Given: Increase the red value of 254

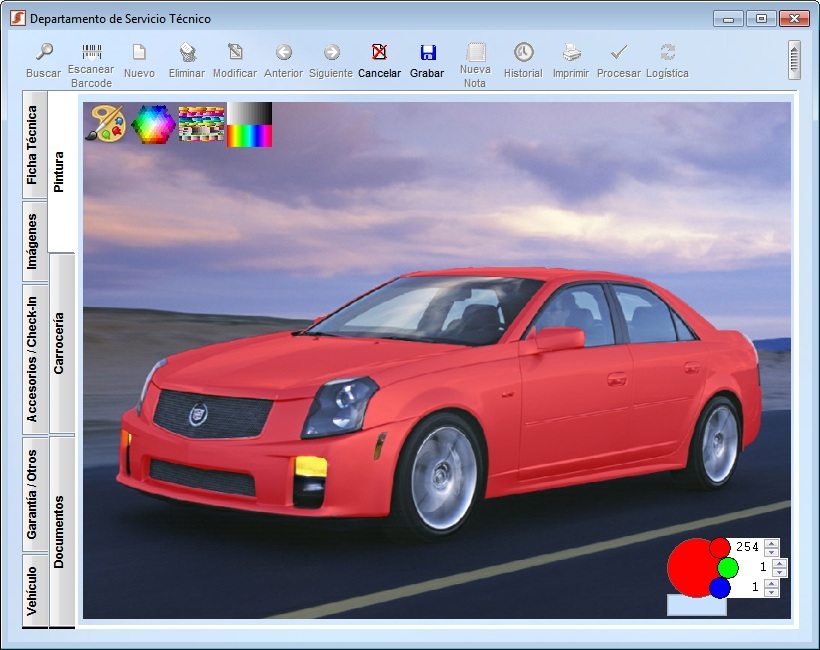Looking at the screenshot, I should (x=771, y=543).
